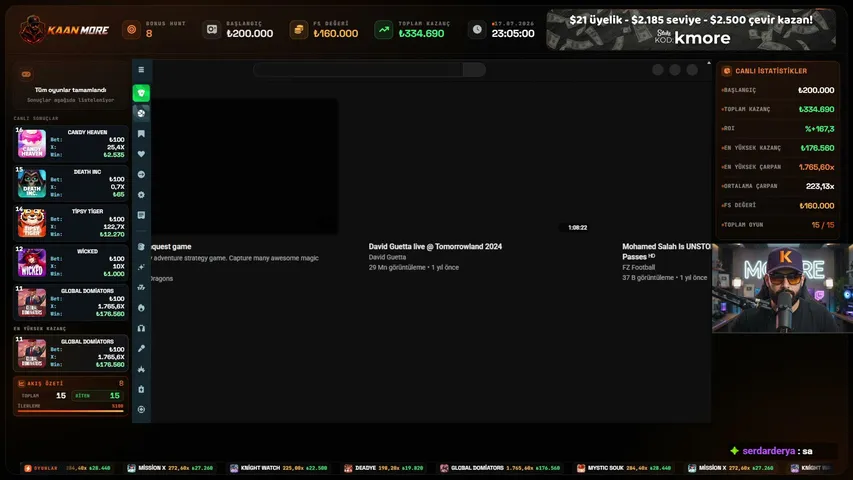Click the Akış Özeti header icon
The width and height of the screenshot is (853, 480).
tap(21, 383)
